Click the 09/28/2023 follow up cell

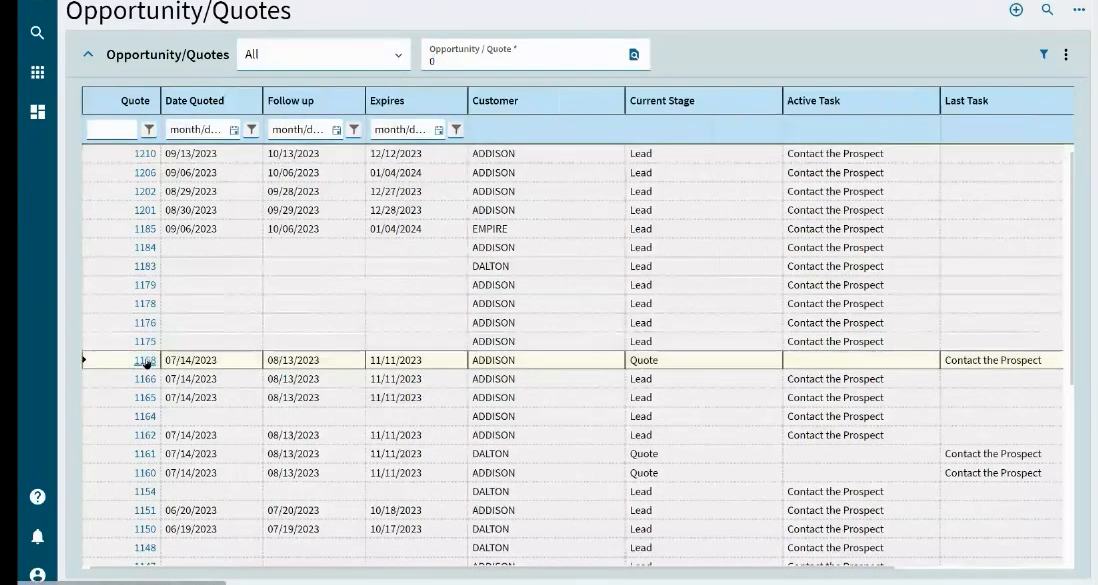pos(314,191)
